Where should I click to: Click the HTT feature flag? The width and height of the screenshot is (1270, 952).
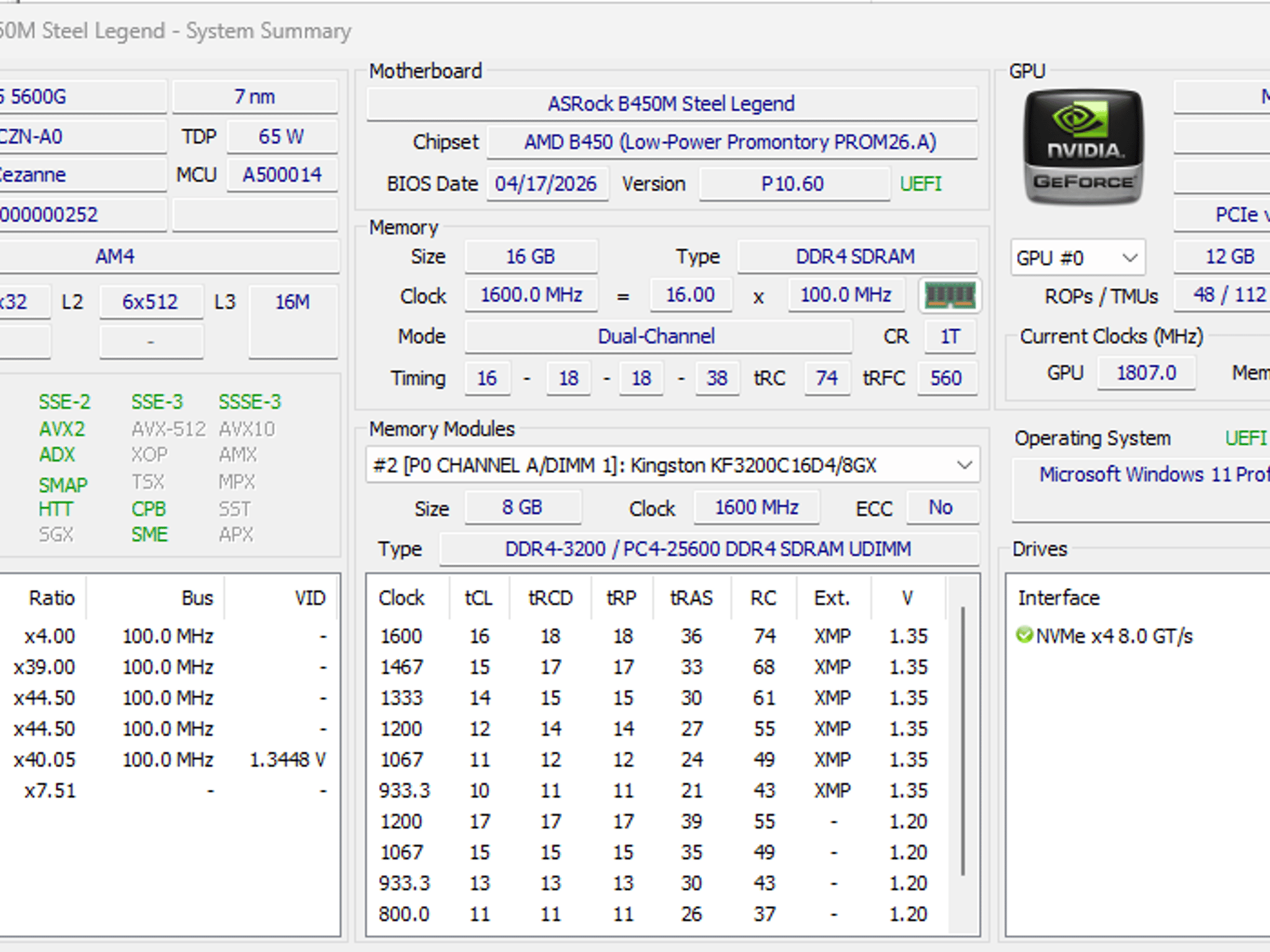point(56,509)
